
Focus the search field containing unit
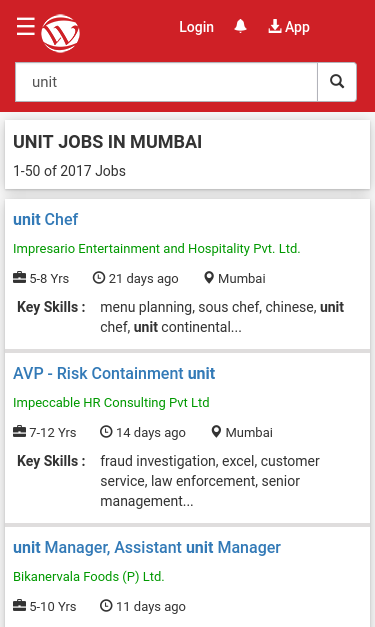[x=166, y=82]
